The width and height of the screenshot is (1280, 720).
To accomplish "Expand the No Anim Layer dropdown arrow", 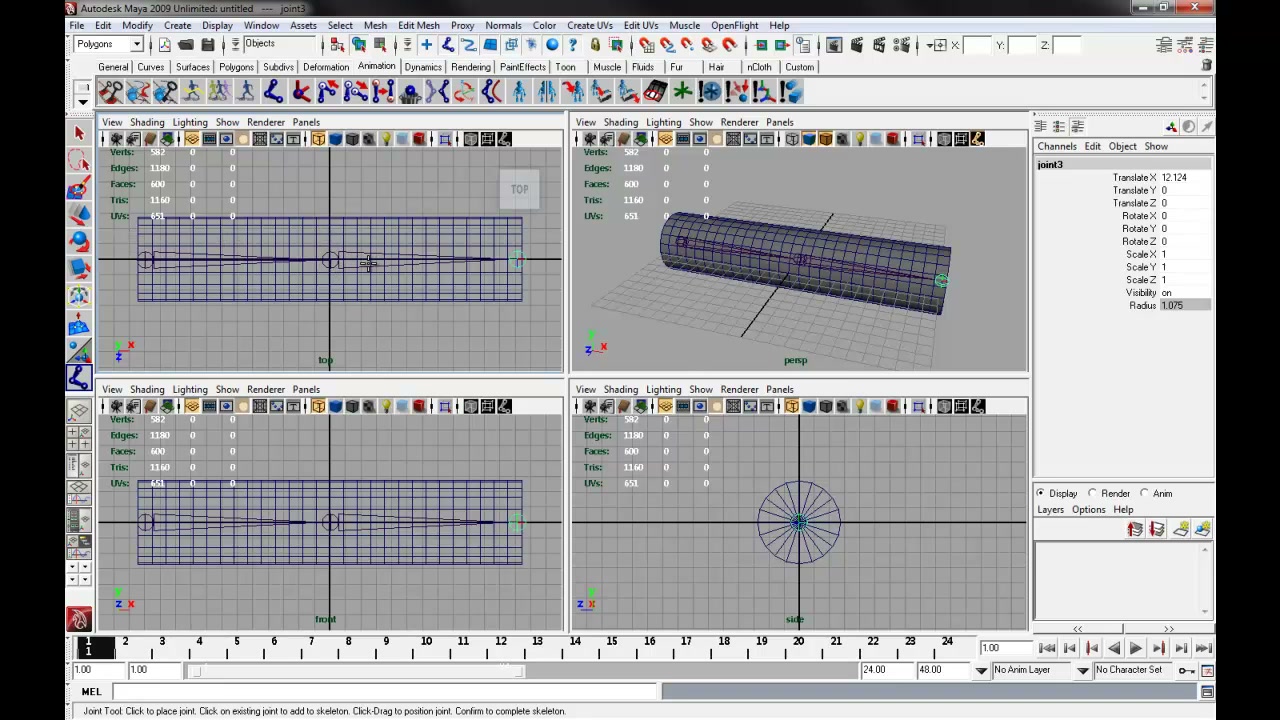I will click(x=1083, y=671).
